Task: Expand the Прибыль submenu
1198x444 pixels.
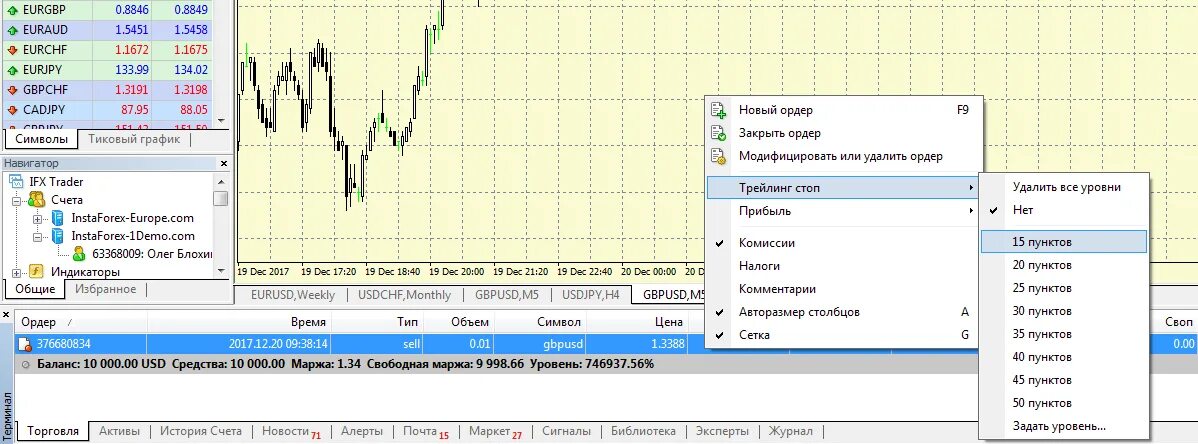Action: pyautogui.click(x=842, y=210)
